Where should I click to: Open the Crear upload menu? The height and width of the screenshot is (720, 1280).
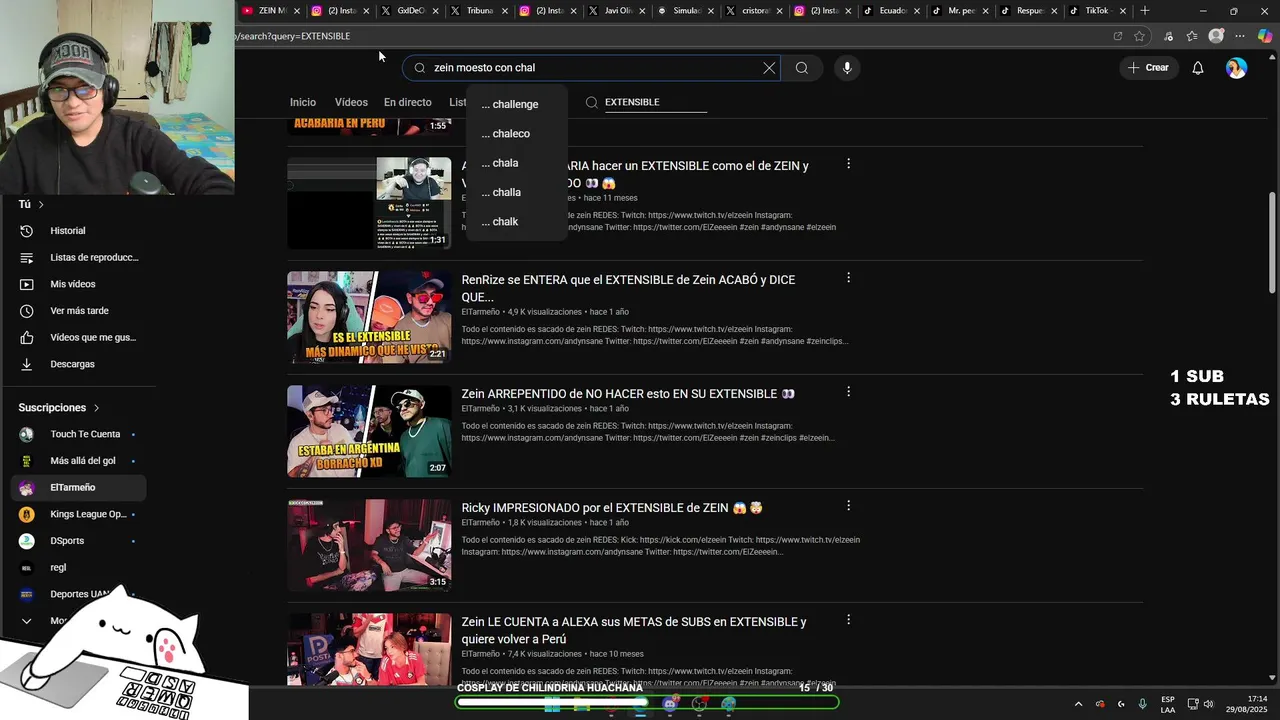click(1148, 68)
